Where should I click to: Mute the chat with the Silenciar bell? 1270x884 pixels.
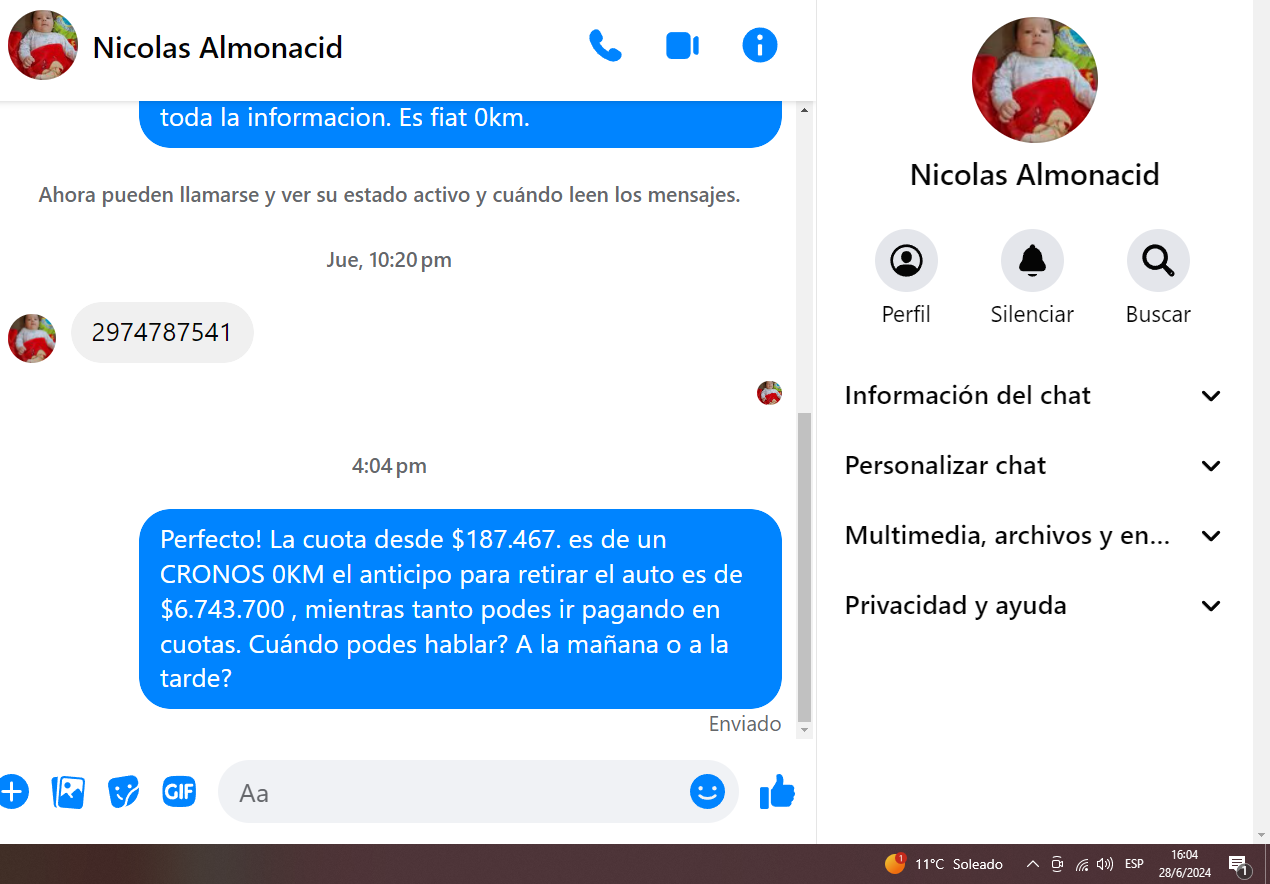coord(1032,261)
